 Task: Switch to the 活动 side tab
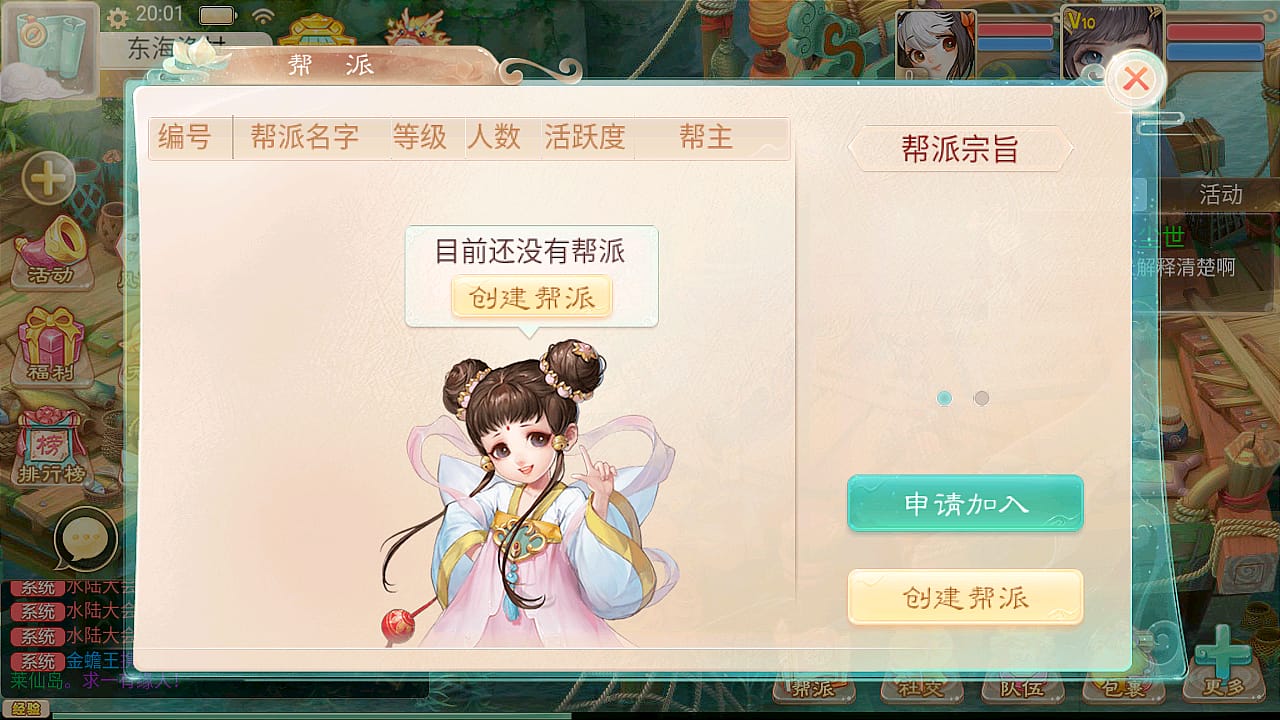coord(1220,194)
